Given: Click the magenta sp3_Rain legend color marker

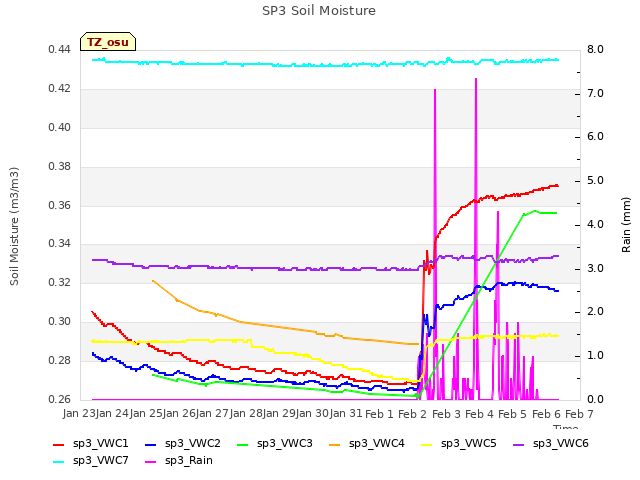Looking at the screenshot, I should point(151,462).
